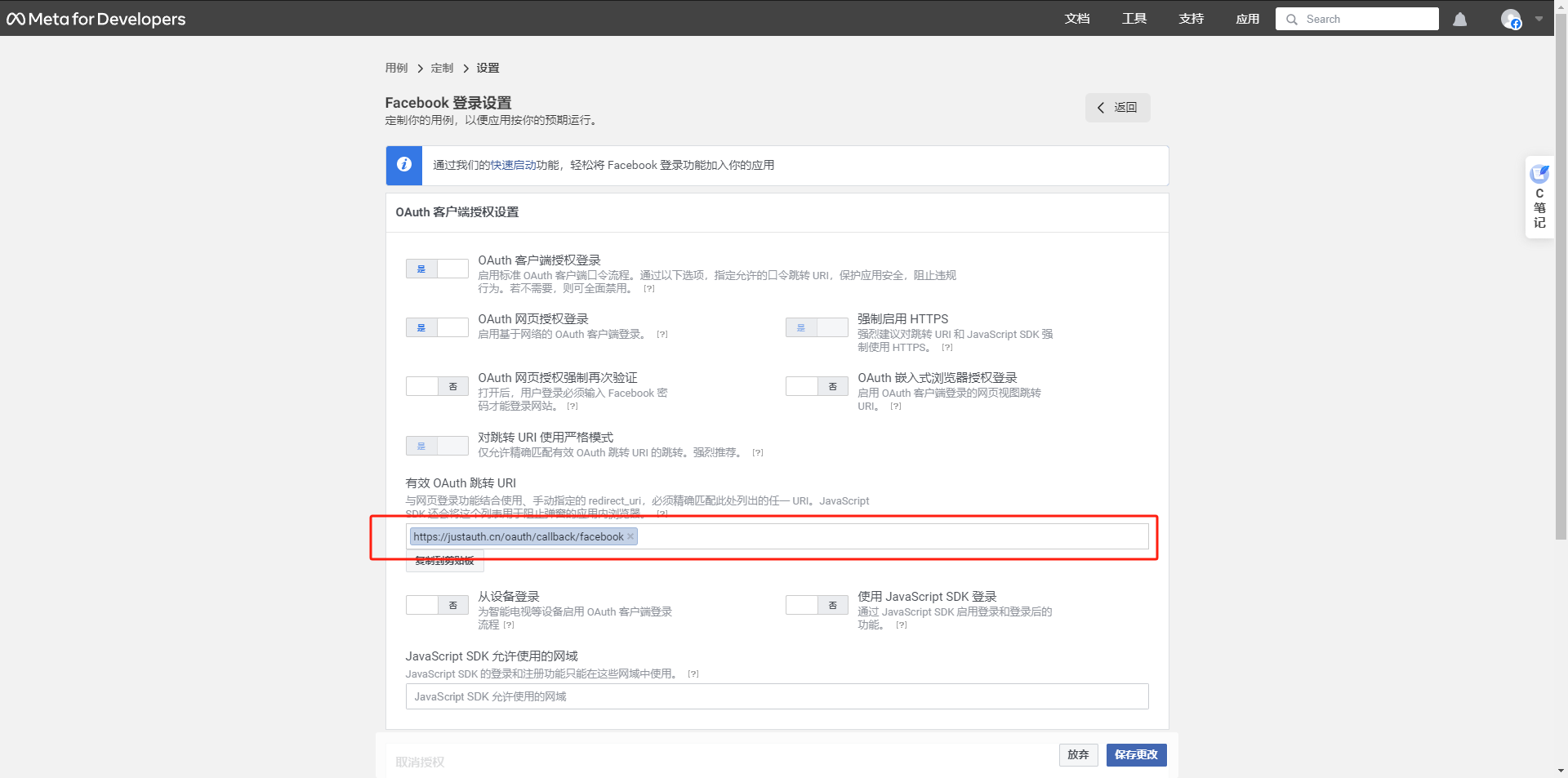
Task: Click the JavaScript SDK 允许使用的网域 field
Action: pyautogui.click(x=777, y=696)
